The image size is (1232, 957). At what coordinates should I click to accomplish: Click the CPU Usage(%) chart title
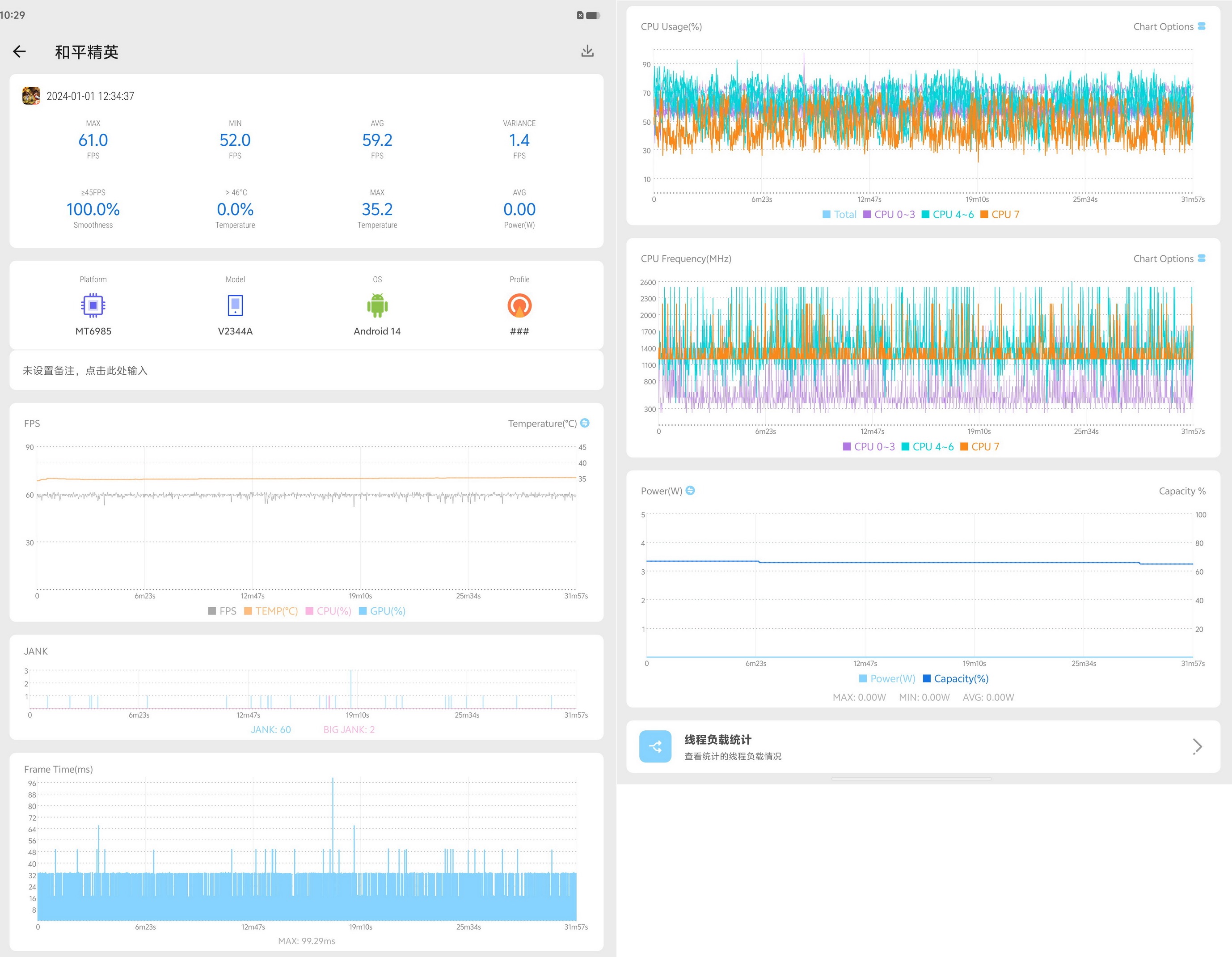[671, 26]
